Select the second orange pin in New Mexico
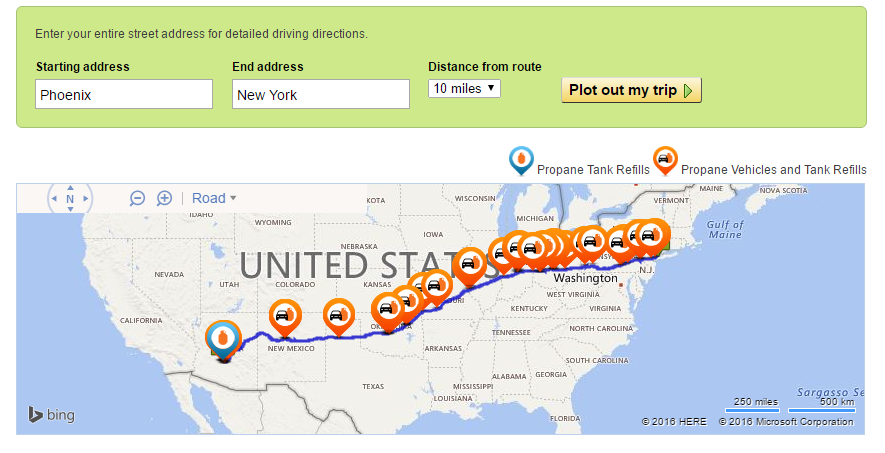 point(339,317)
